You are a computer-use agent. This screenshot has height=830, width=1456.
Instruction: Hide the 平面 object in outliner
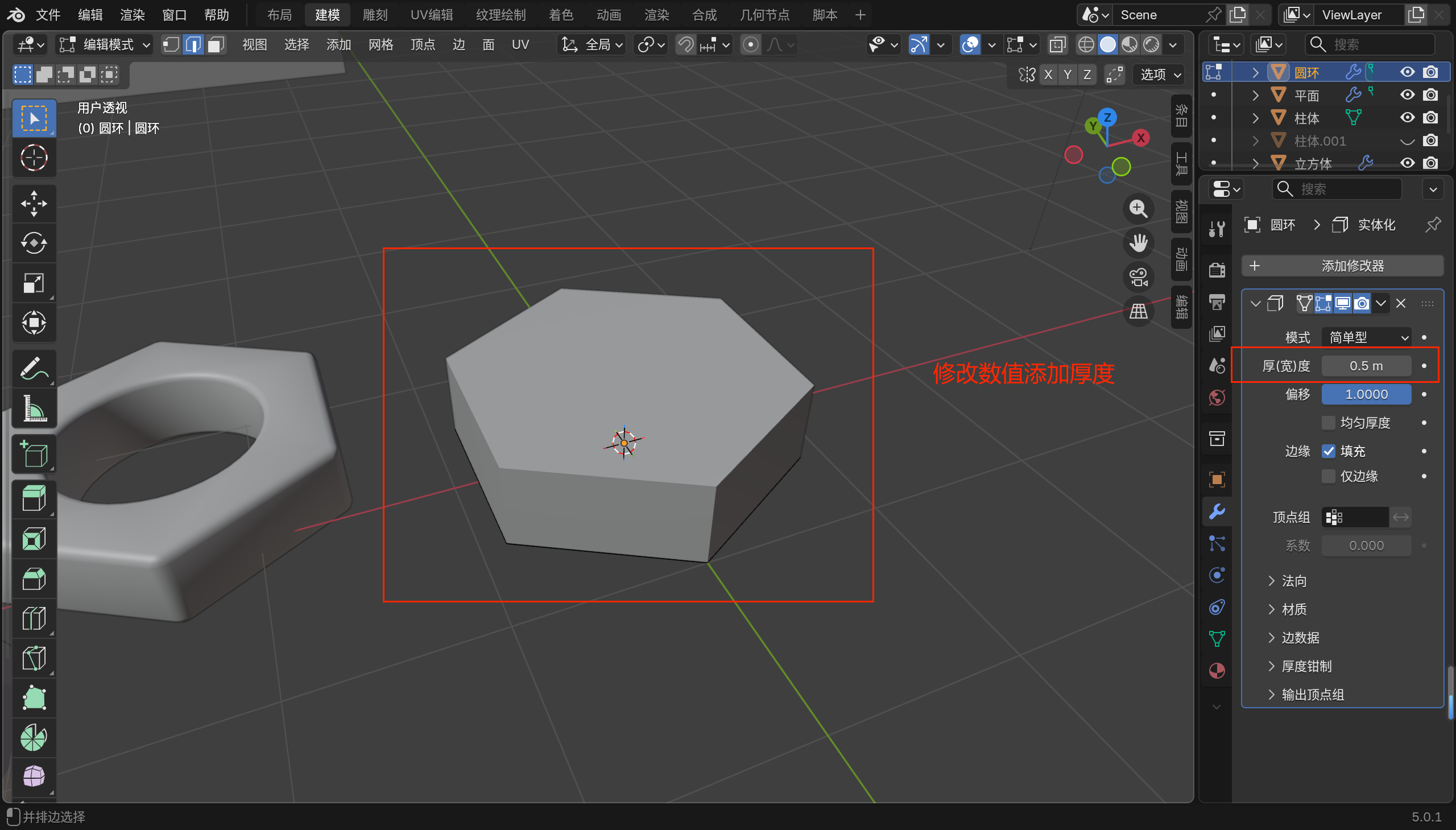point(1407,94)
